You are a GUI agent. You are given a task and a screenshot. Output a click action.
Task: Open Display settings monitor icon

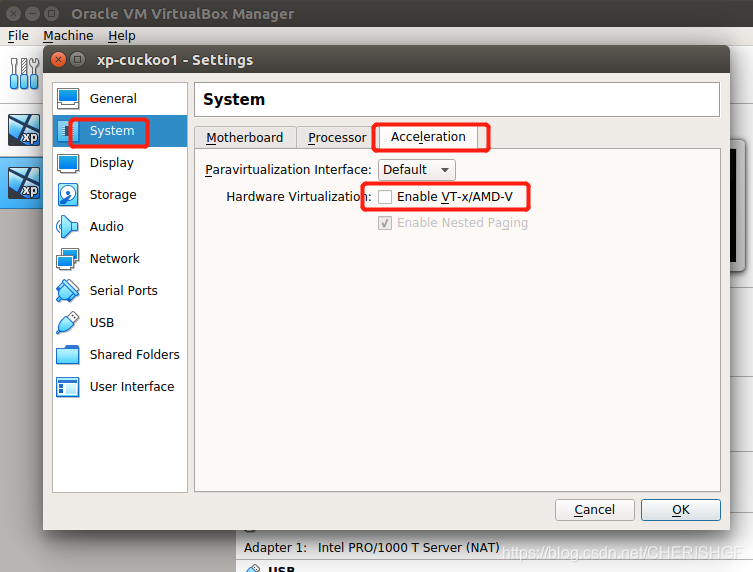click(68, 163)
